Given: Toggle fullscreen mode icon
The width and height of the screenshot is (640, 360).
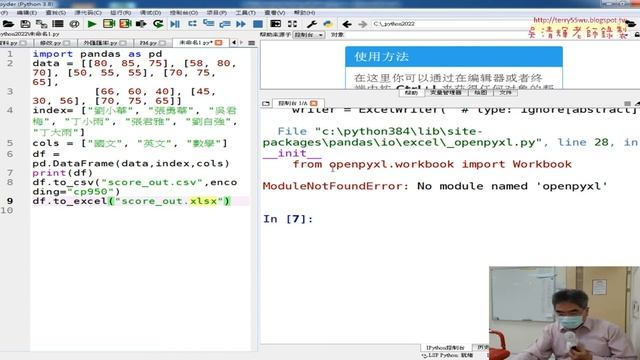Looking at the screenshot, I should [292, 24].
